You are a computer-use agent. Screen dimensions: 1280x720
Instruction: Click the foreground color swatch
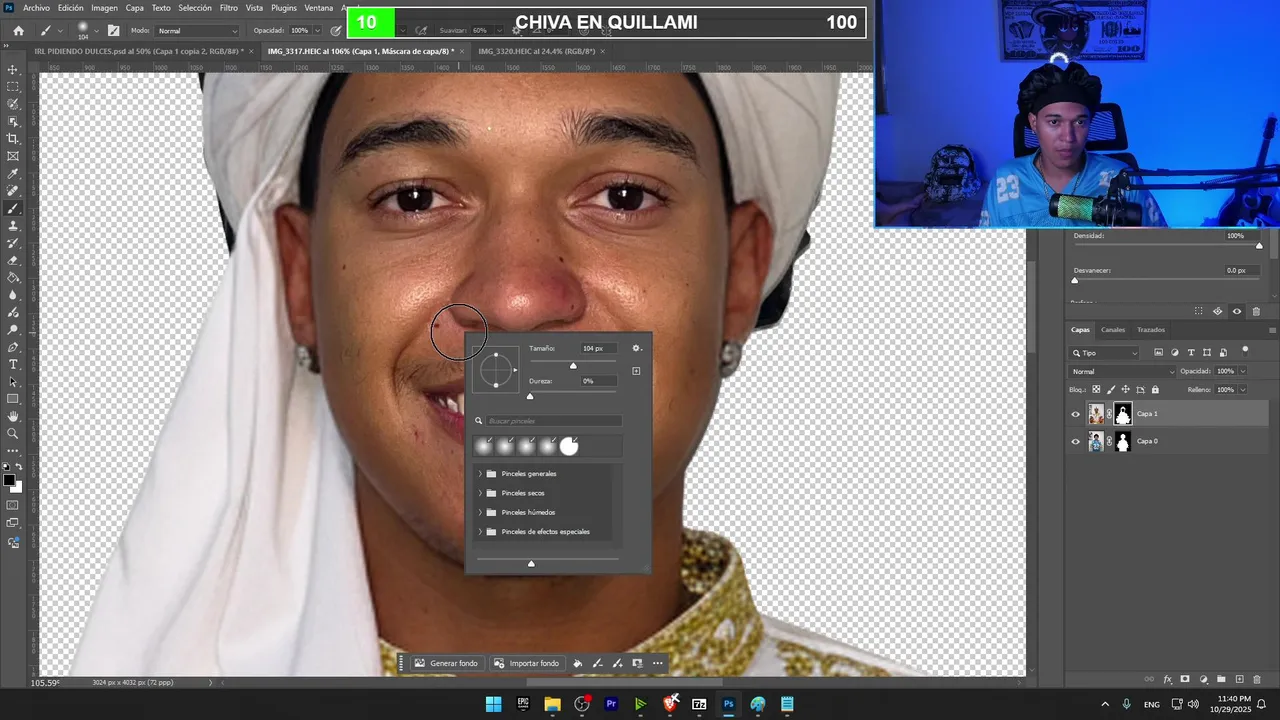pos(9,481)
